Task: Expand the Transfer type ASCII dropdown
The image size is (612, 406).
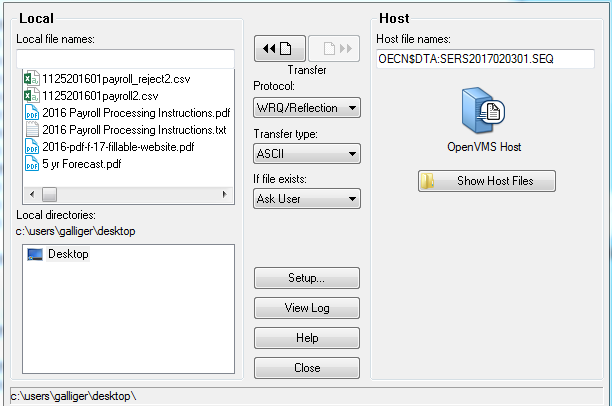Action: [x=307, y=153]
